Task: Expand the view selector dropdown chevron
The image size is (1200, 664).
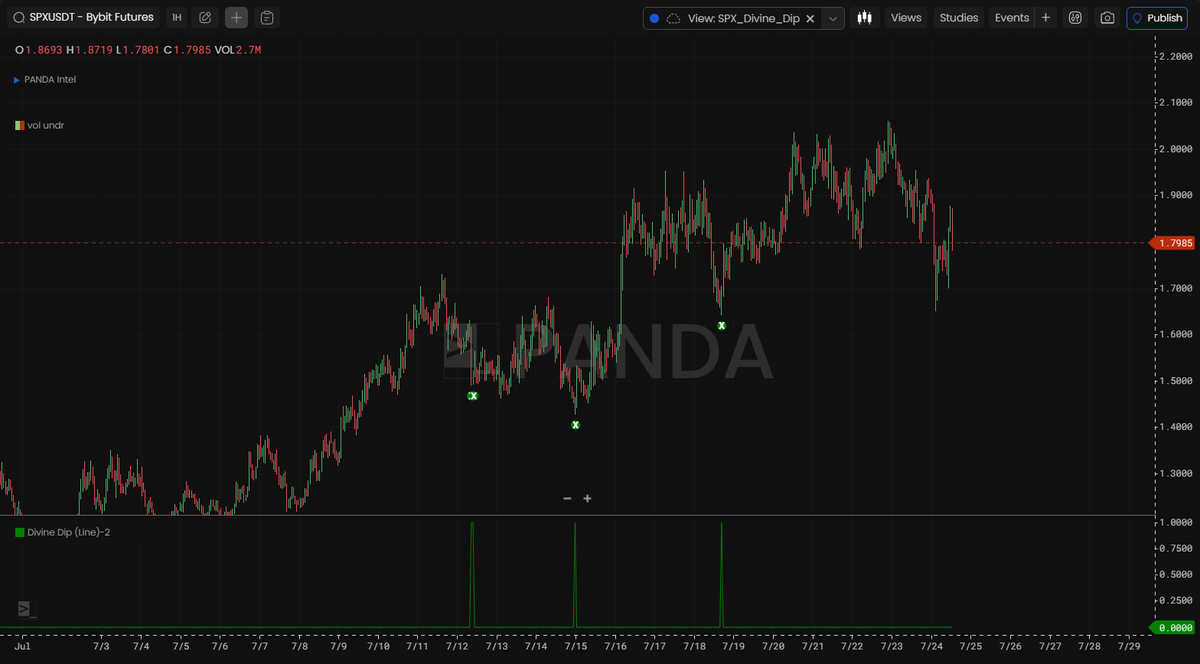Action: (x=833, y=18)
